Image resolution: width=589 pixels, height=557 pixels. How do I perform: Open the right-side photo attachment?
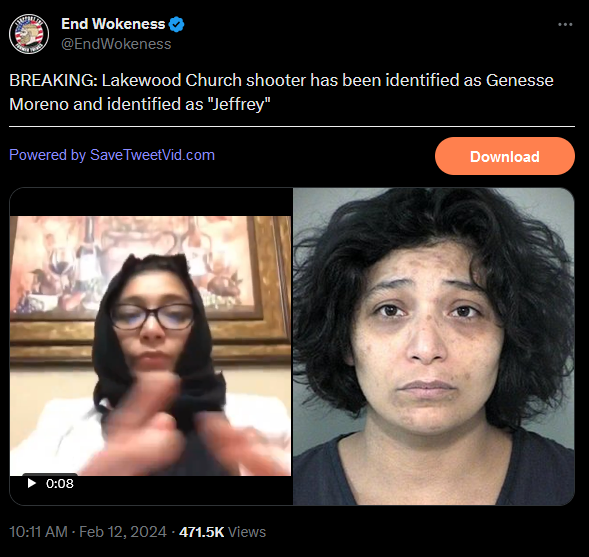point(433,346)
